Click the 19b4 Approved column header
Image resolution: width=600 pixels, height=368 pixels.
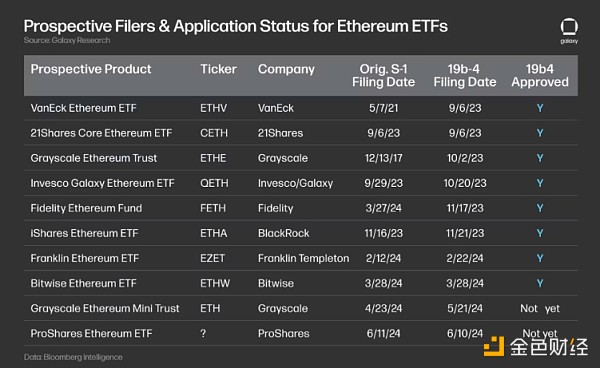(x=540, y=75)
